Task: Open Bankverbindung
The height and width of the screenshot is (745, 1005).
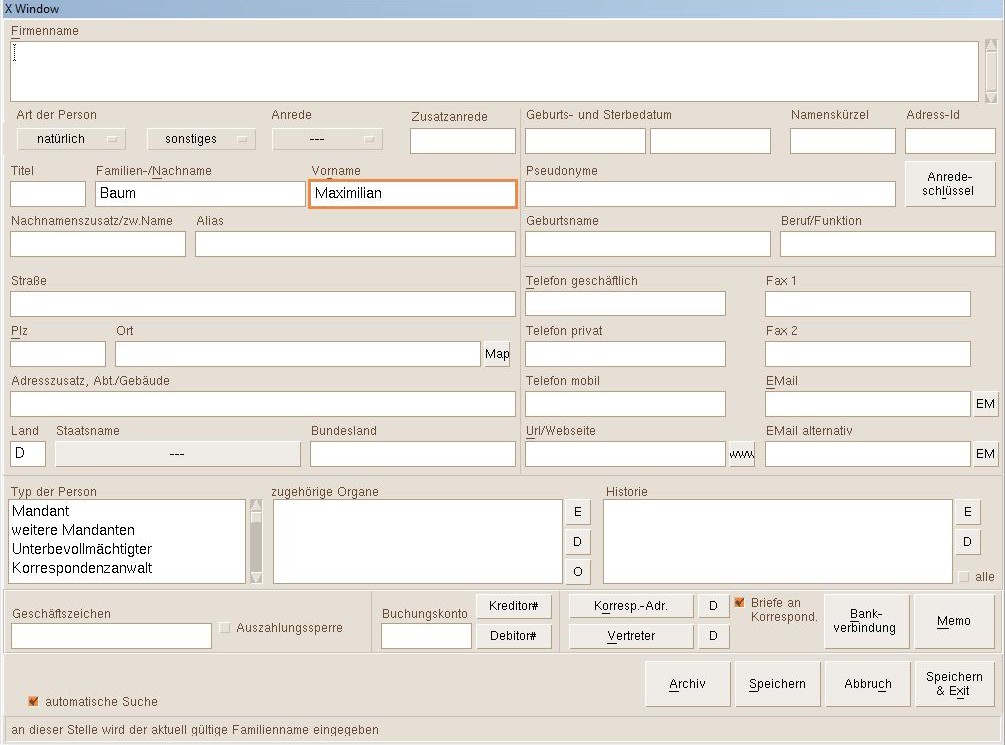Action: pyautogui.click(x=866, y=621)
